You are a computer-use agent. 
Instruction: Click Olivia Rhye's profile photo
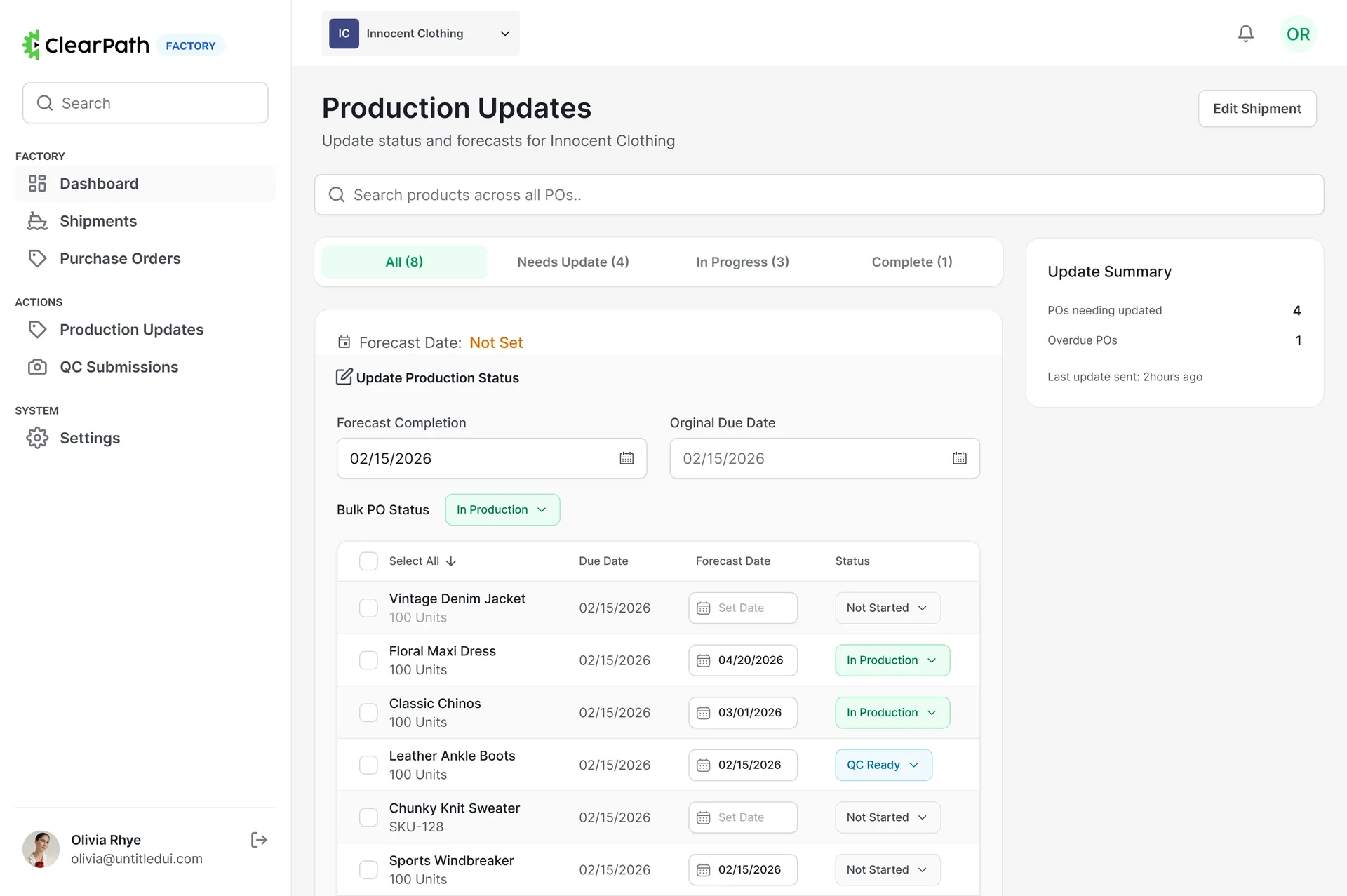click(x=41, y=849)
